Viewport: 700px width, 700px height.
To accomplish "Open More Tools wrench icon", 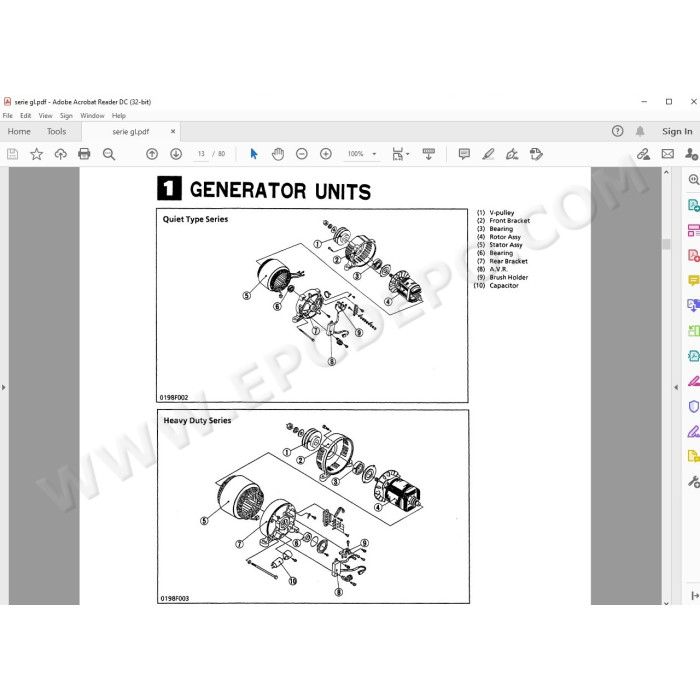I will pyautogui.click(x=693, y=482).
